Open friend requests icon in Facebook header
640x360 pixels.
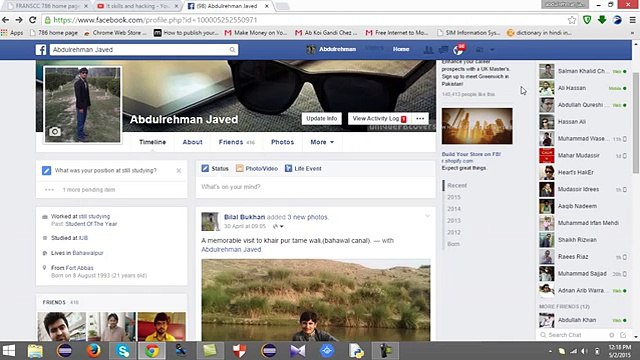tap(428, 50)
